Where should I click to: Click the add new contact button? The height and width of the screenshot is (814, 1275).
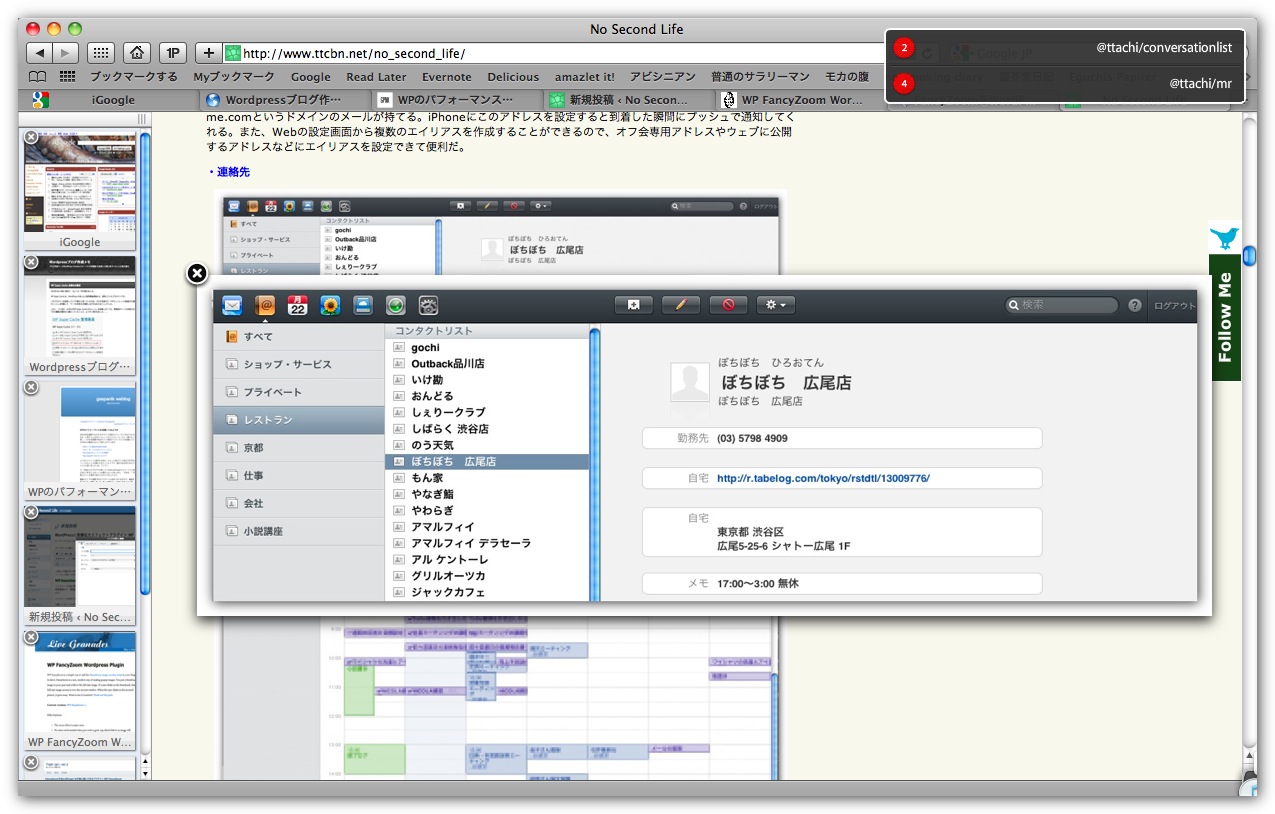(633, 305)
